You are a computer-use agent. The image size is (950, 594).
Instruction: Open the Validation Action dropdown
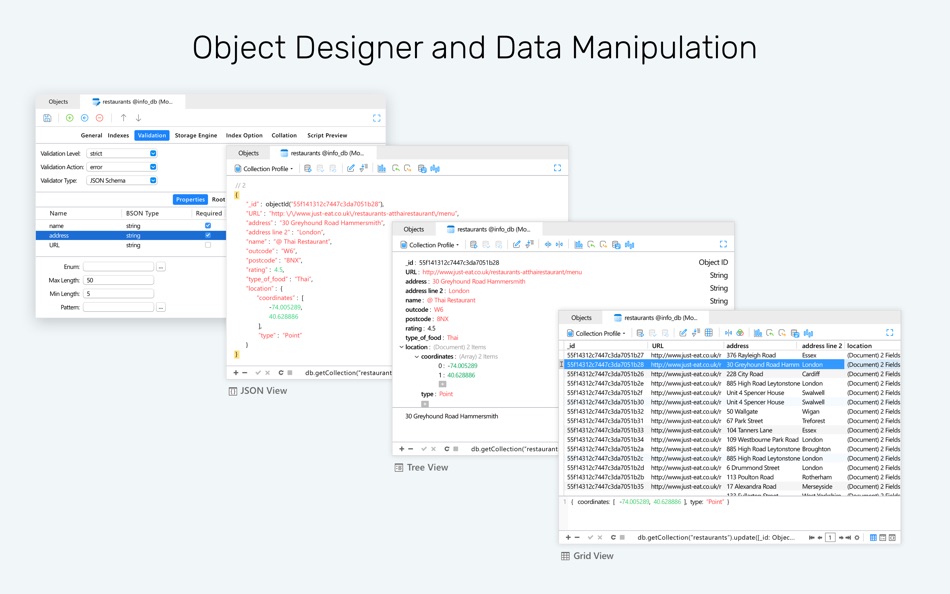click(x=122, y=167)
